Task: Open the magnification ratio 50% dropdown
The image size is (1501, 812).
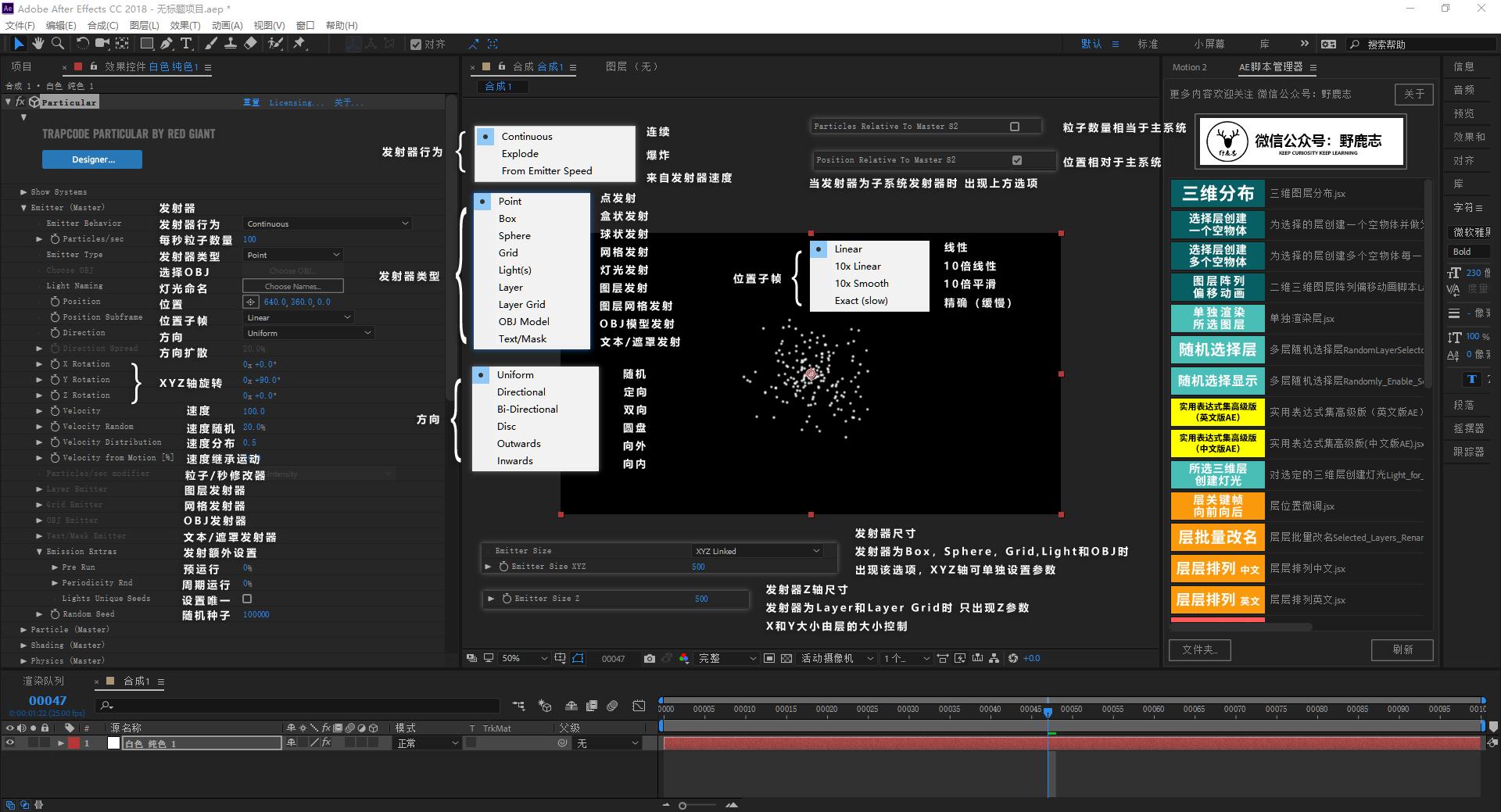Action: 522,658
